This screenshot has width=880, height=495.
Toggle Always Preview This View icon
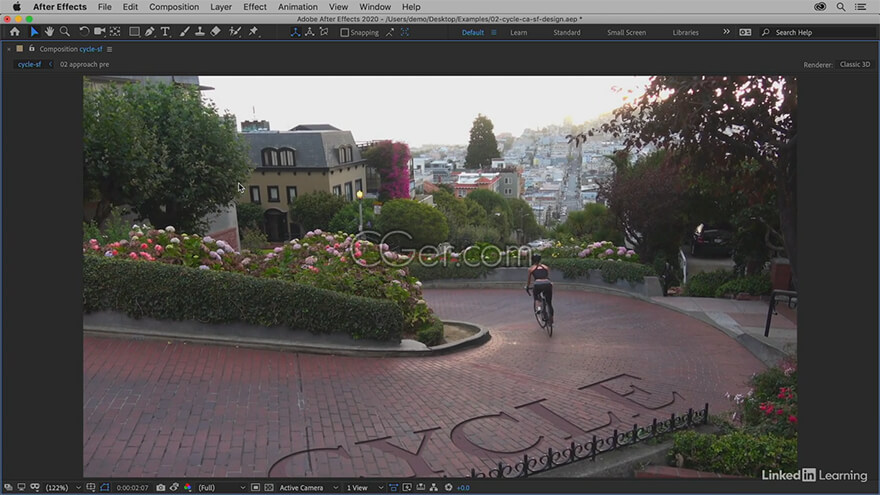tap(8, 487)
